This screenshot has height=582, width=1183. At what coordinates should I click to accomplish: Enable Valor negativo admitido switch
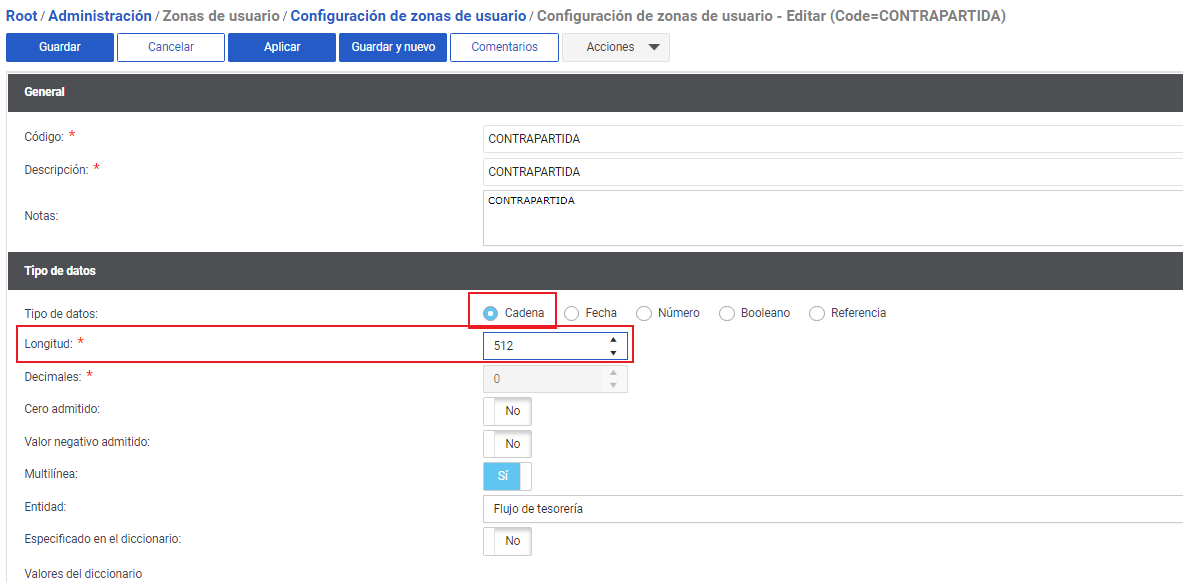click(x=507, y=443)
